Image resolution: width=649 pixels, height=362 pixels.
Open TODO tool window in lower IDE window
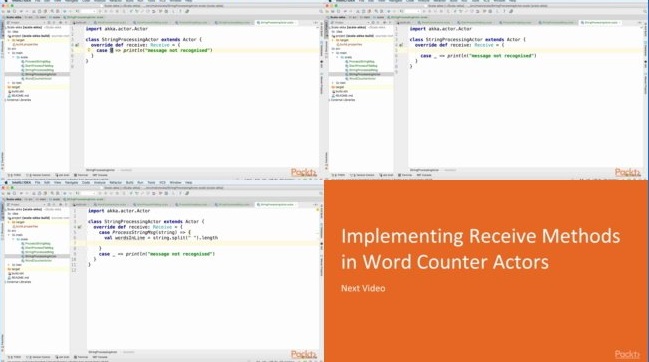pos(15,357)
